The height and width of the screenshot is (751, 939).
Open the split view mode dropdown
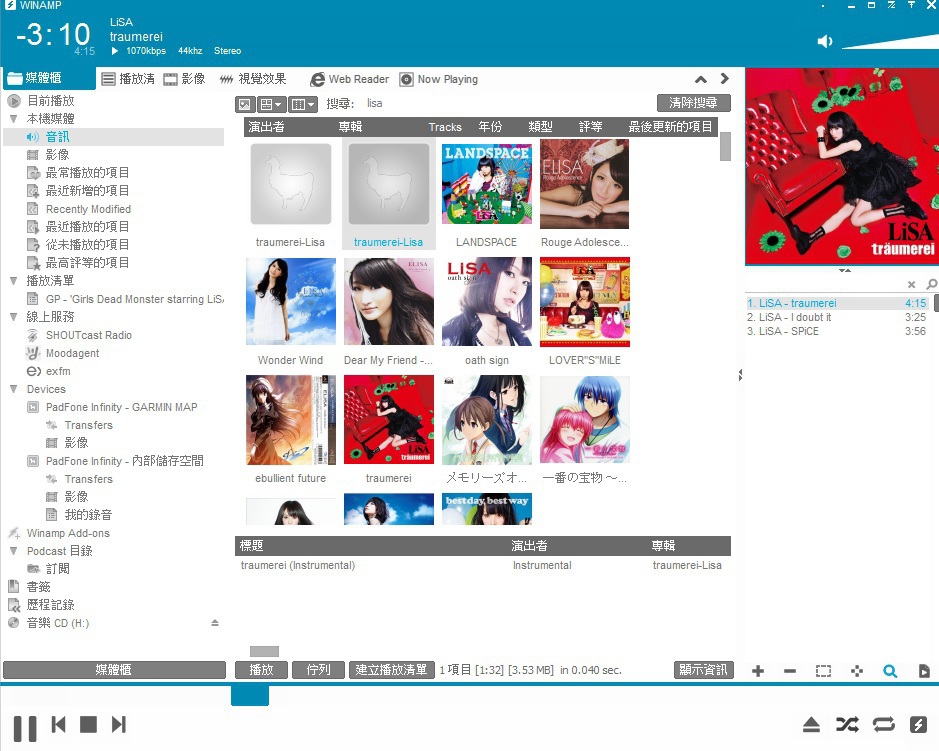pos(271,104)
